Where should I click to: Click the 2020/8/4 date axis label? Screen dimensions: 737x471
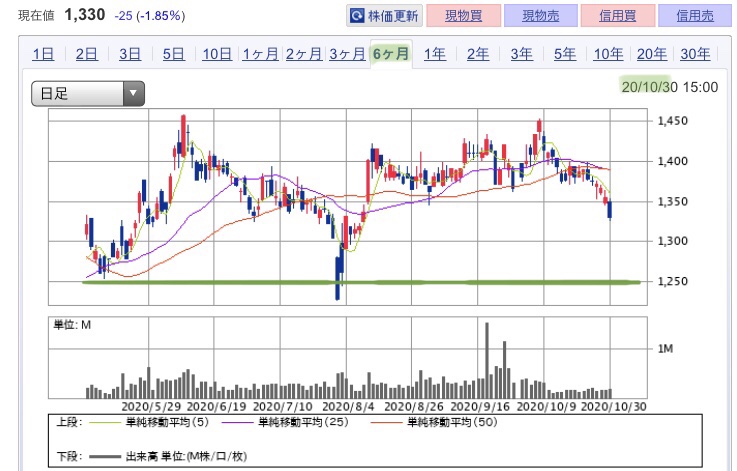(348, 407)
